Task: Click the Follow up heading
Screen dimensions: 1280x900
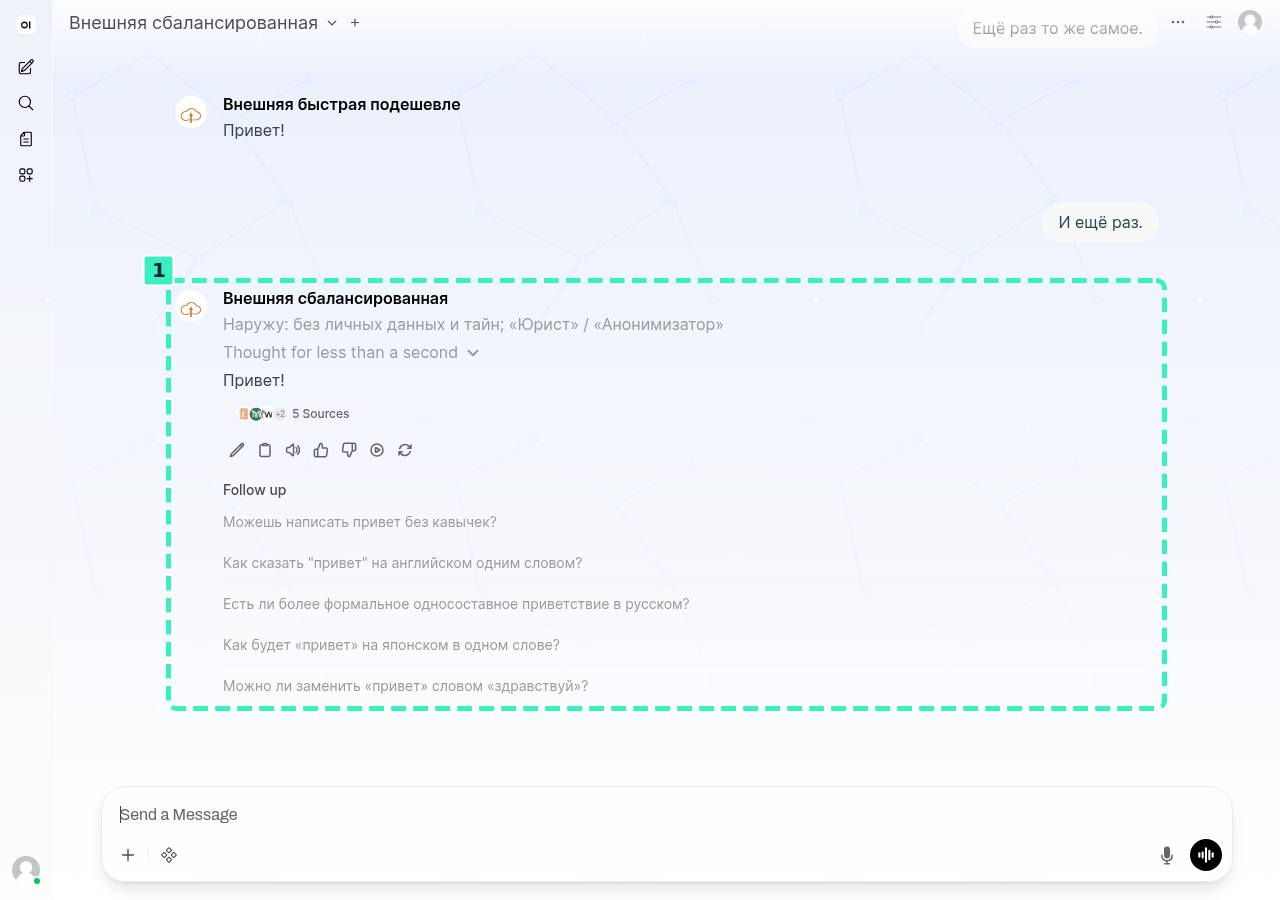Action: (x=255, y=490)
